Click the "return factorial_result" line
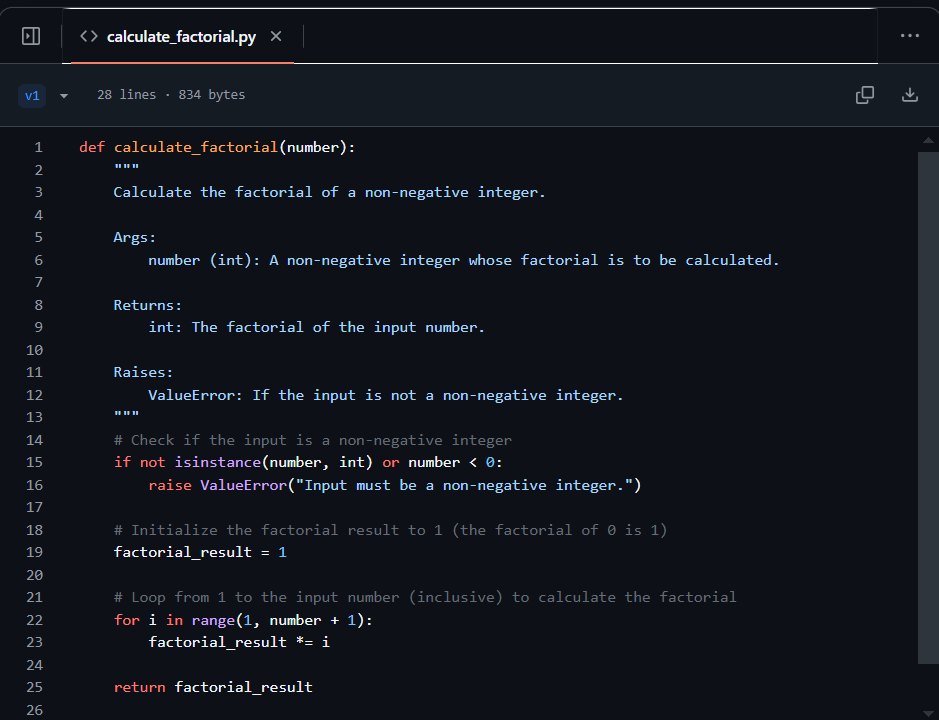939x720 pixels. point(213,687)
